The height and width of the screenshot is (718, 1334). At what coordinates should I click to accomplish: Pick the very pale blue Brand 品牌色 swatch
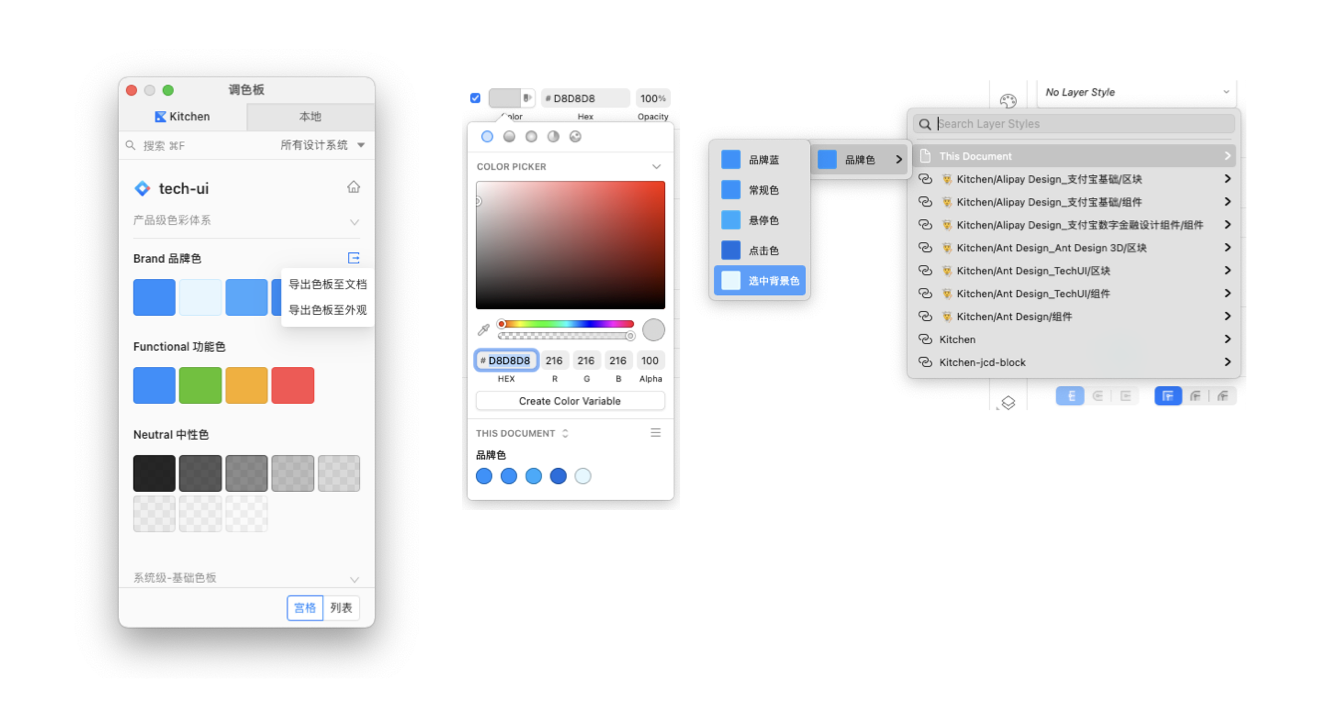(200, 297)
